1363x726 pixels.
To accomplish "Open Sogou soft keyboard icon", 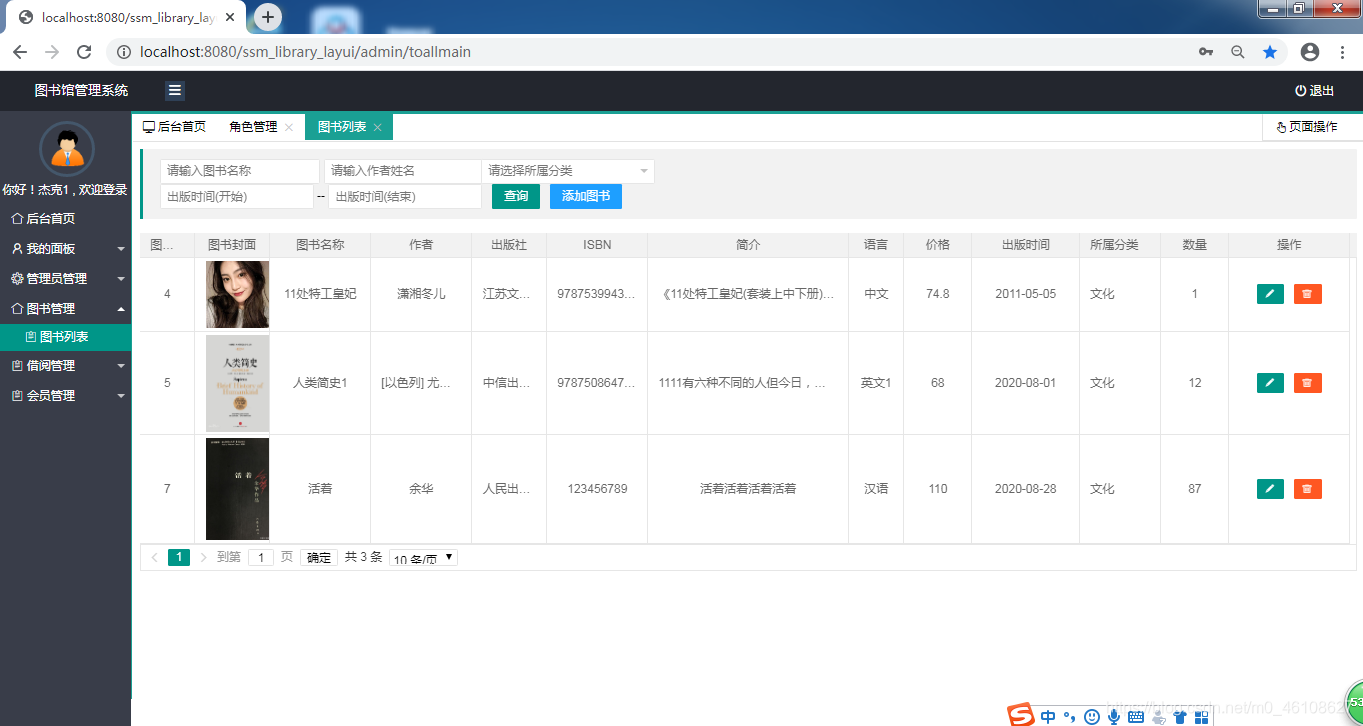I will 1136,716.
